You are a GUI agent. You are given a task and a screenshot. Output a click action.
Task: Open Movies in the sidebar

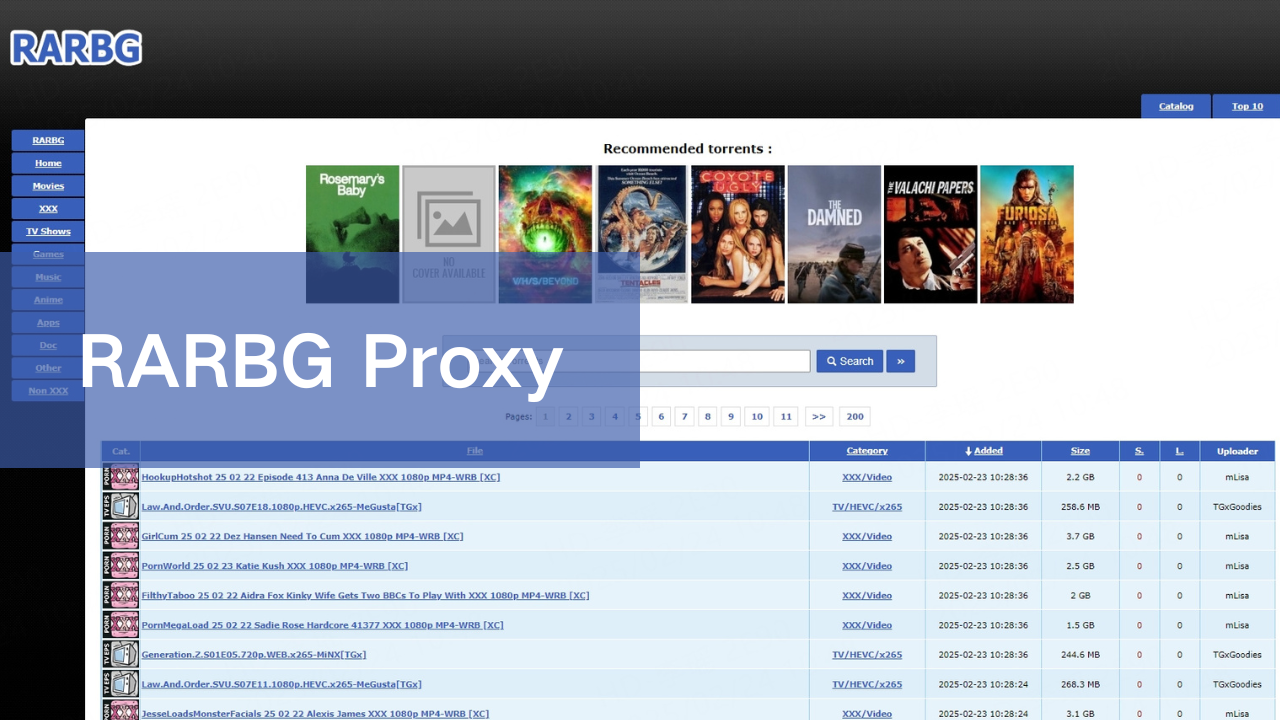[x=48, y=186]
